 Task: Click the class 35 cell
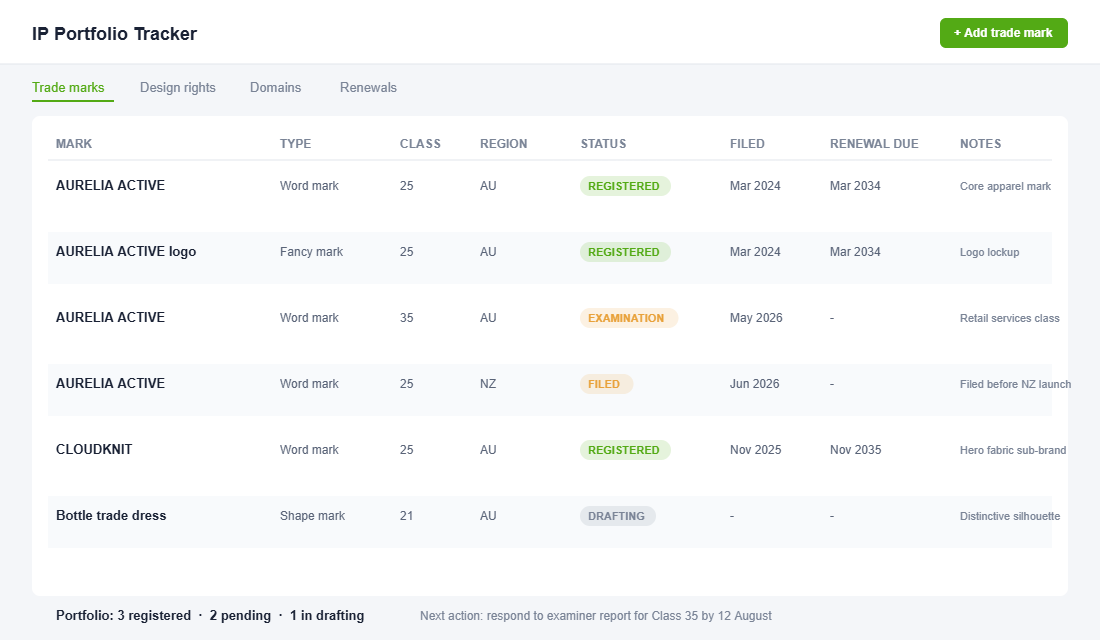point(407,317)
